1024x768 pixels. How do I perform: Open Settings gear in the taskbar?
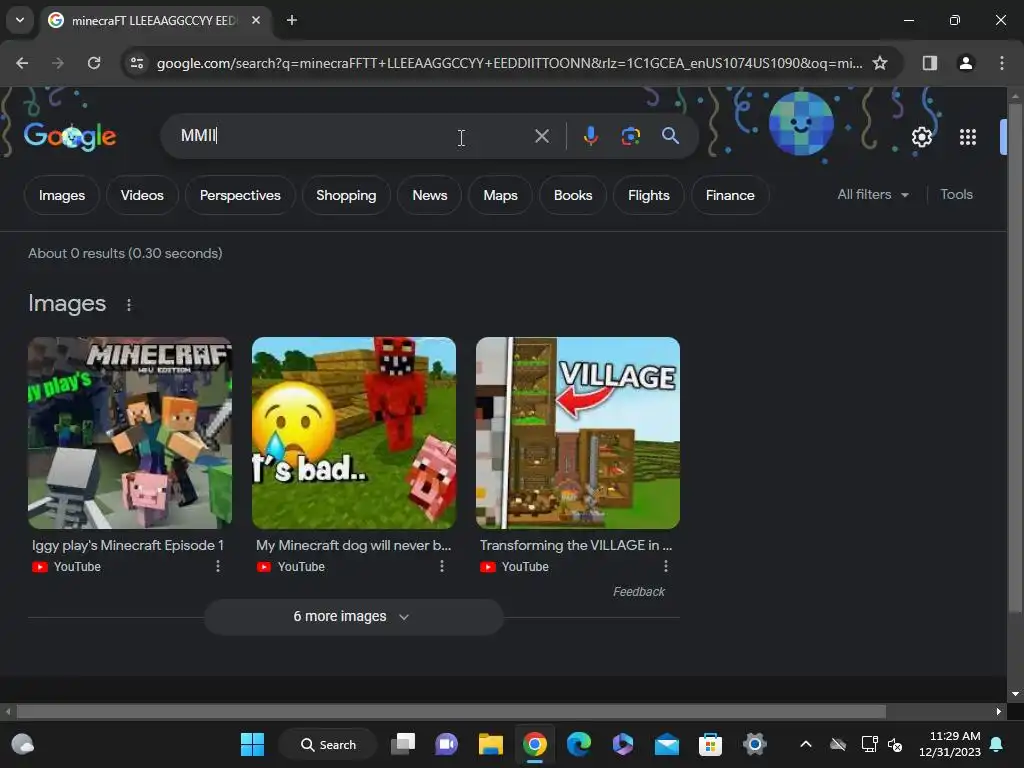(754, 744)
